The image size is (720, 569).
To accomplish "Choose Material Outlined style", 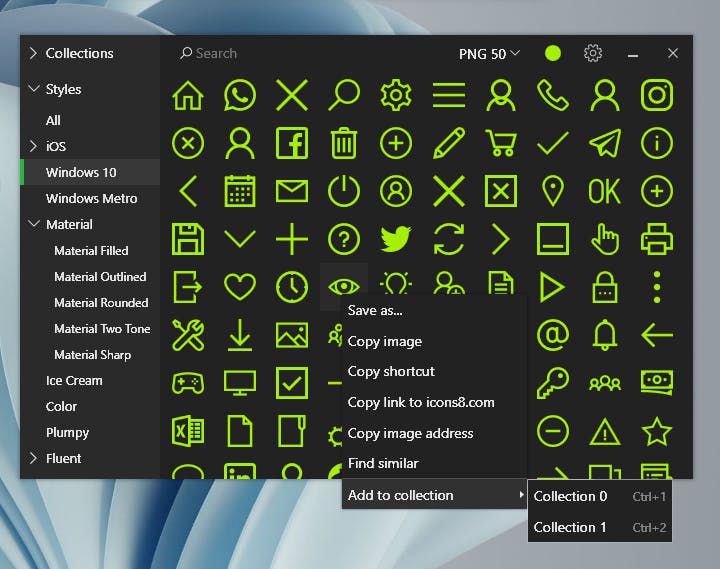I will (90, 276).
